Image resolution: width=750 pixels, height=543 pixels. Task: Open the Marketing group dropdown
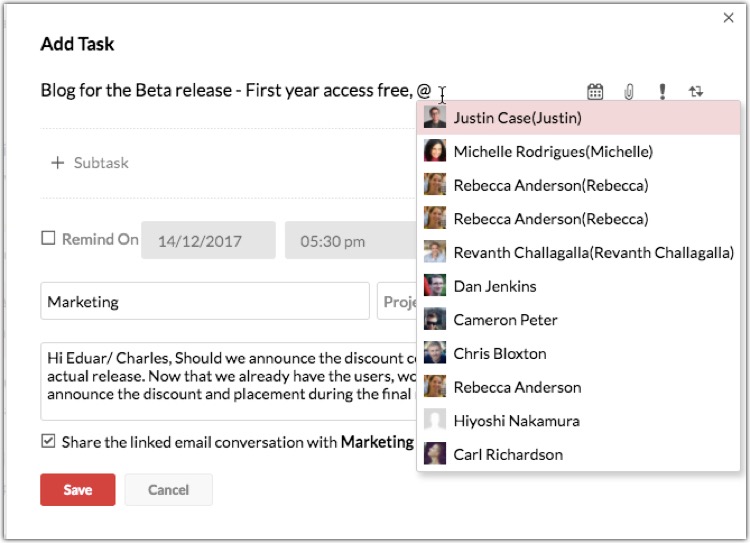pyautogui.click(x=205, y=301)
